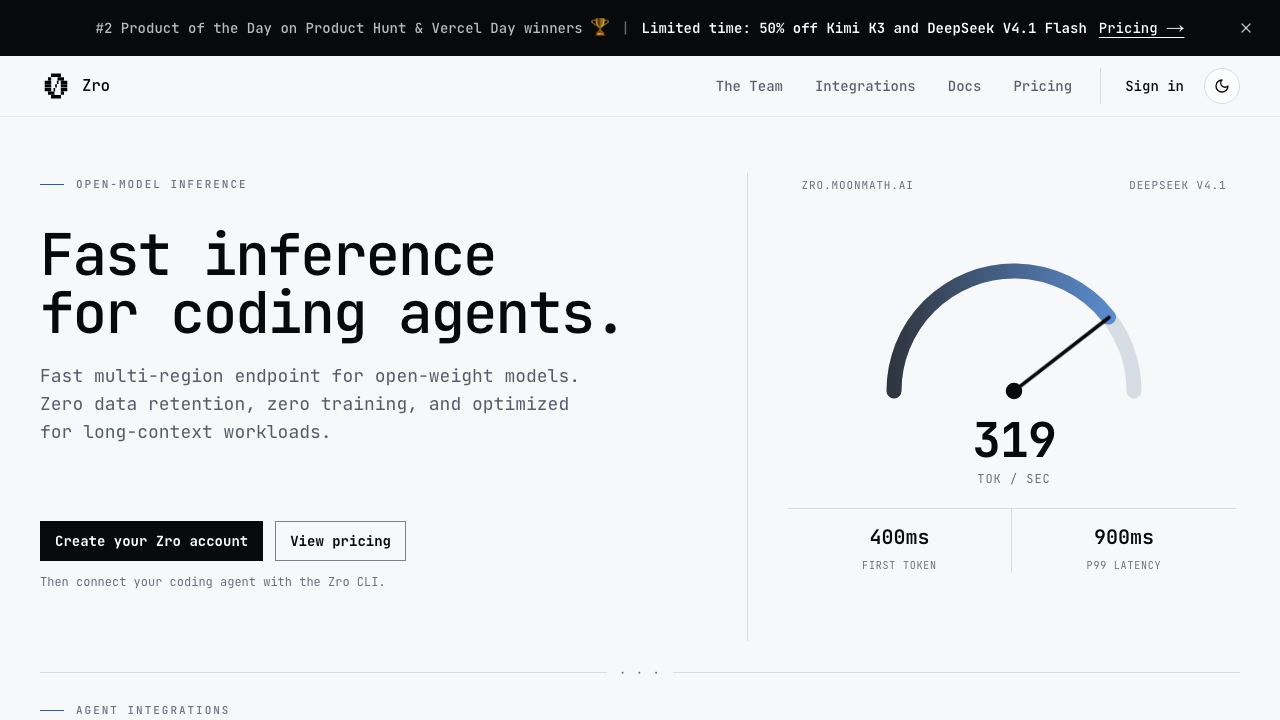This screenshot has height=720, width=1280.
Task: Open the Integrations nav item
Action: (x=865, y=86)
